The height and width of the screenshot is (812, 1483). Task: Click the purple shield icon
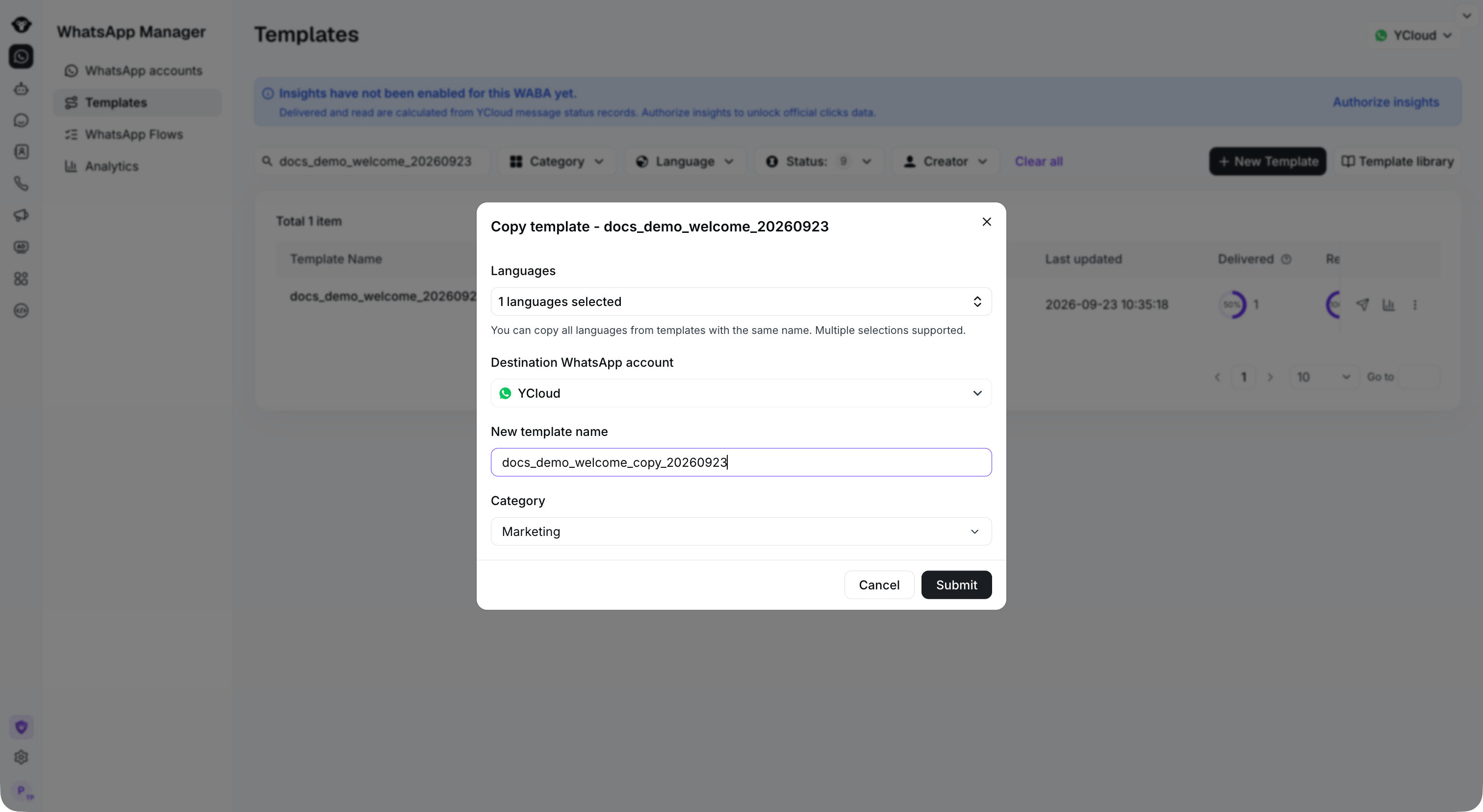pos(21,727)
